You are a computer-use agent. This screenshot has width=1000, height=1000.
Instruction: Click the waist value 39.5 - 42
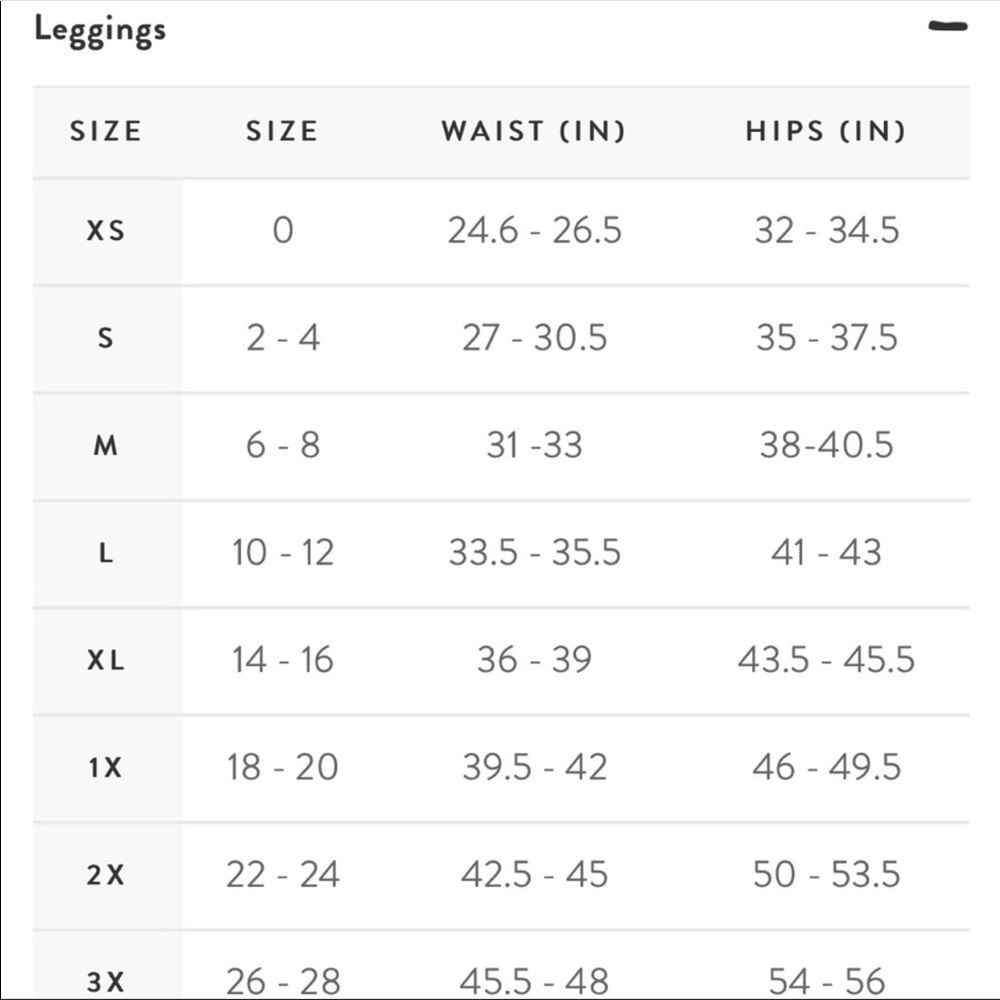tap(534, 768)
